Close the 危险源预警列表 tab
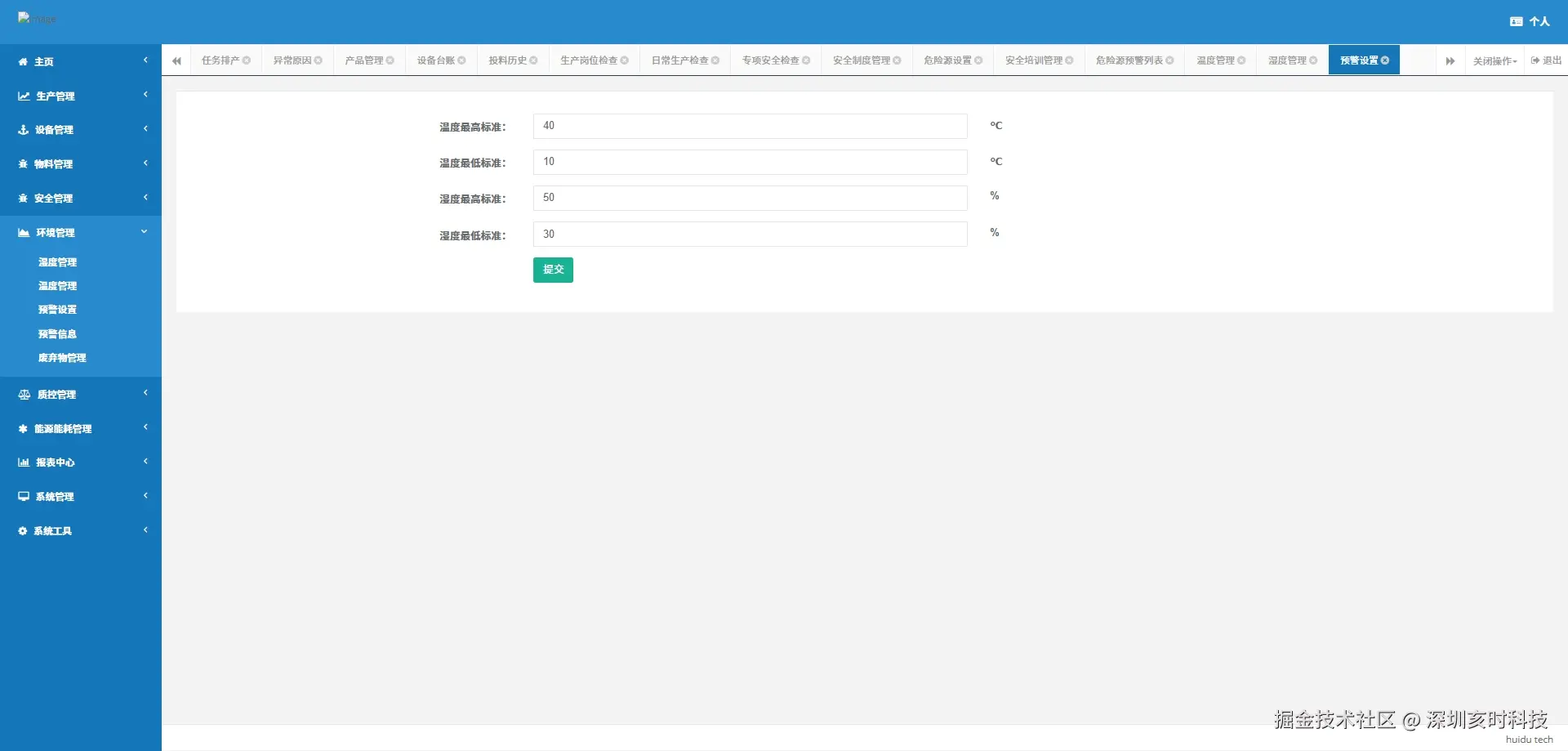 (1169, 60)
